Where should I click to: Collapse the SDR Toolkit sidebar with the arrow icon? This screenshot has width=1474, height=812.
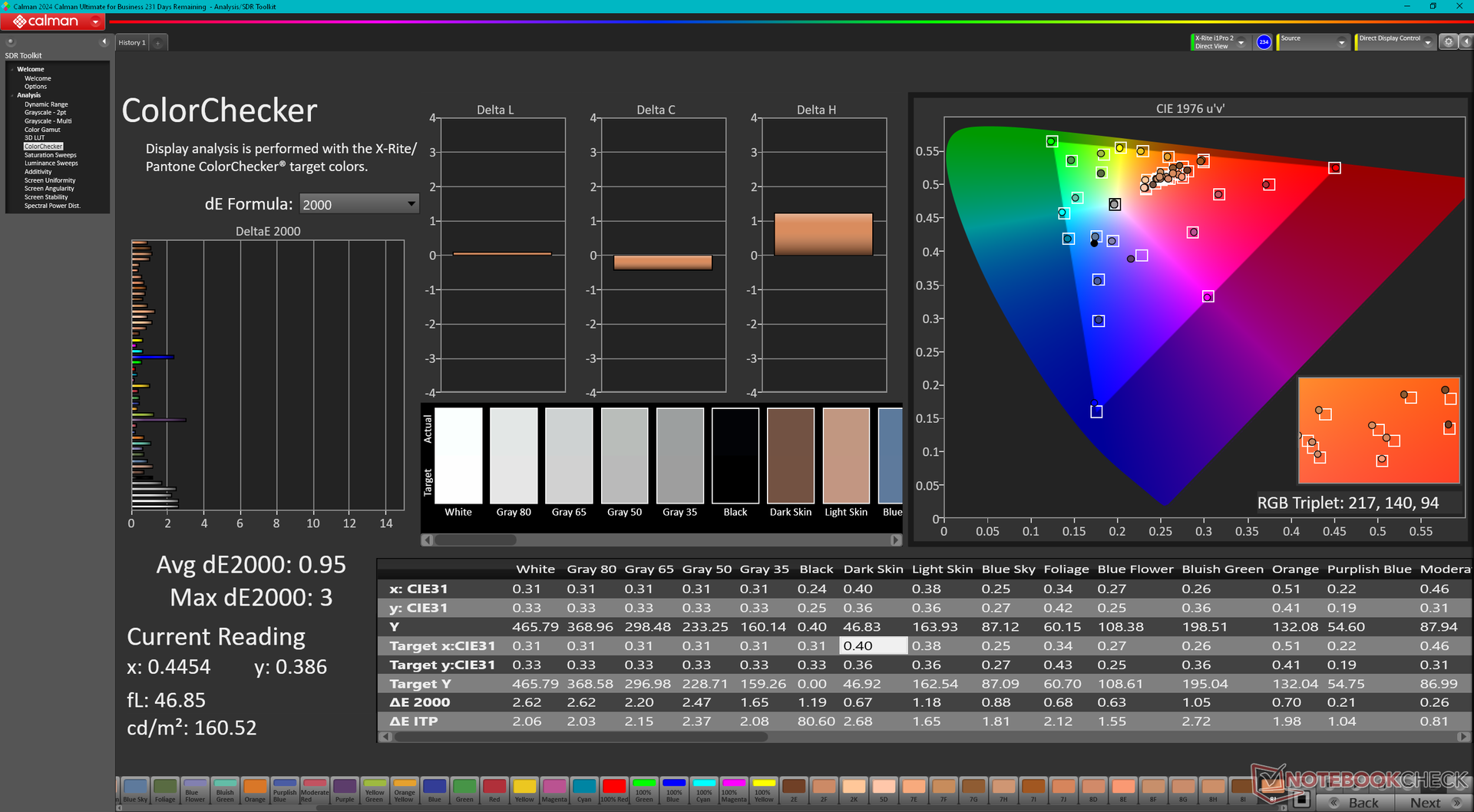tap(104, 41)
